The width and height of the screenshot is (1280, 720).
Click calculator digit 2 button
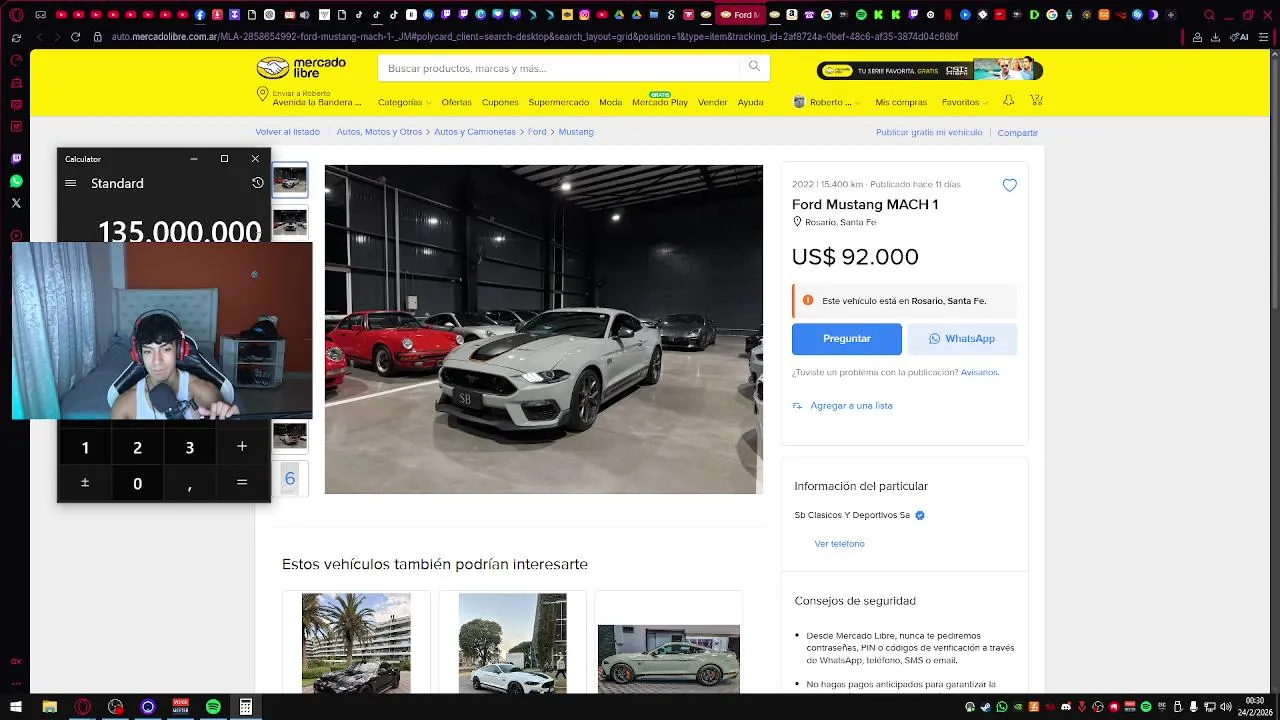coord(137,448)
